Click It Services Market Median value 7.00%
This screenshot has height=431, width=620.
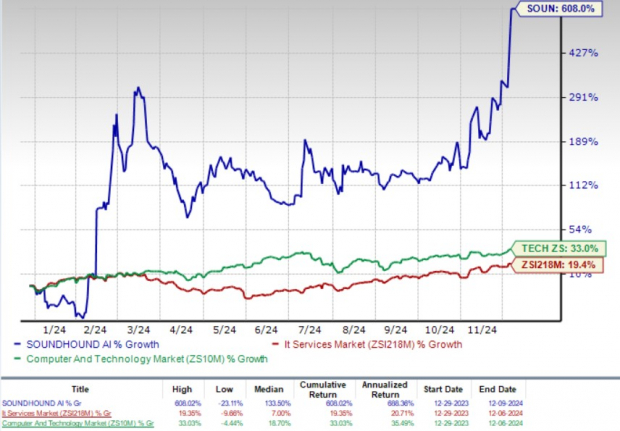281,414
